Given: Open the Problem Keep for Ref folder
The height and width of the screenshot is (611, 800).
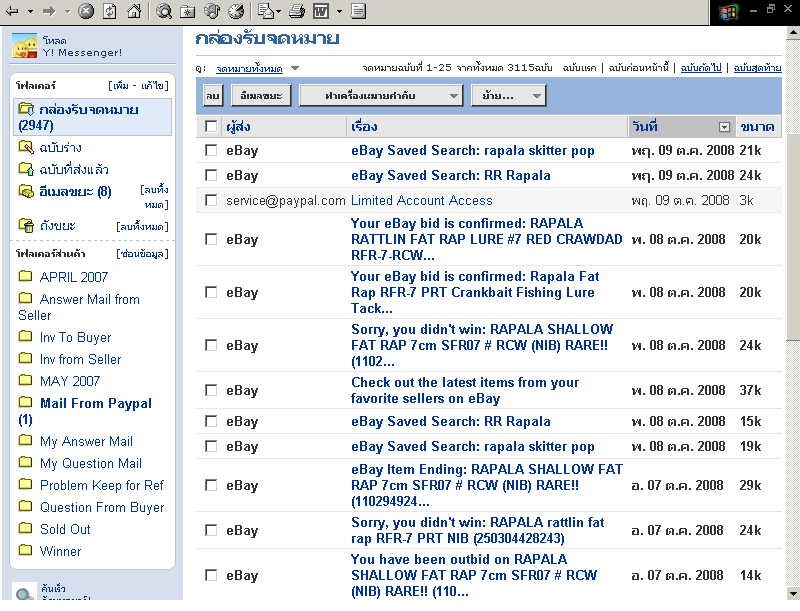Looking at the screenshot, I should [x=102, y=485].
